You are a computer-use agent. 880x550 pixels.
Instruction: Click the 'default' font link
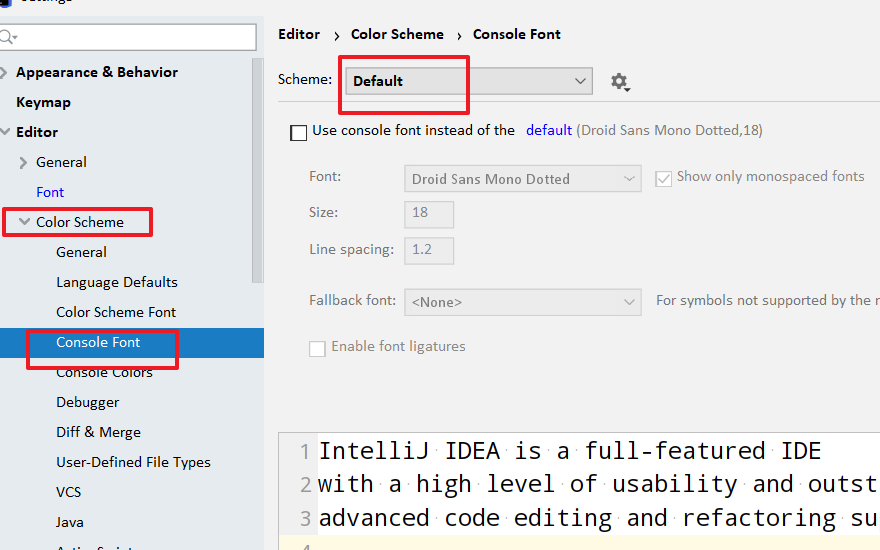tap(549, 130)
